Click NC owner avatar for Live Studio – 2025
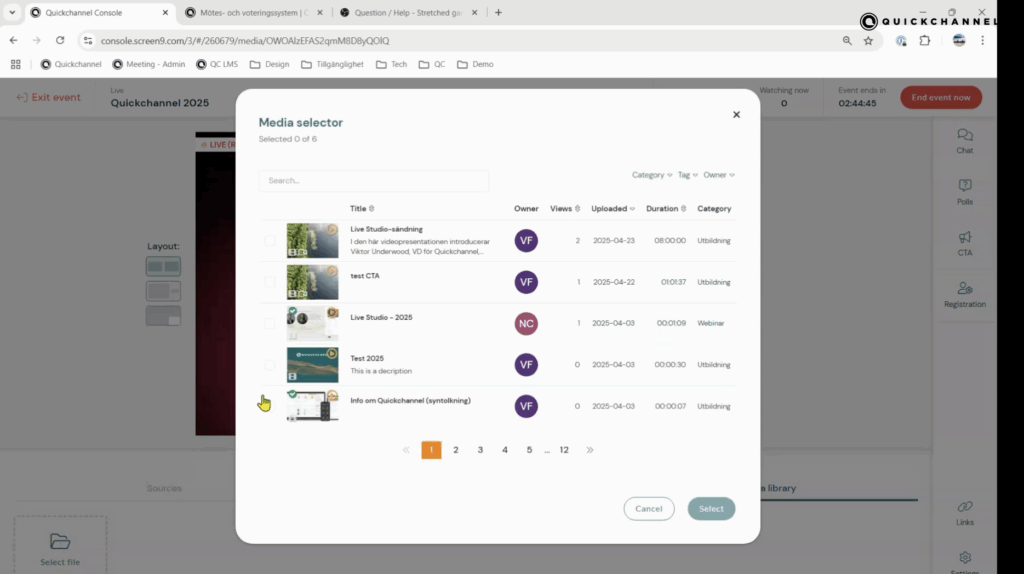The width and height of the screenshot is (1024, 574). [526, 323]
